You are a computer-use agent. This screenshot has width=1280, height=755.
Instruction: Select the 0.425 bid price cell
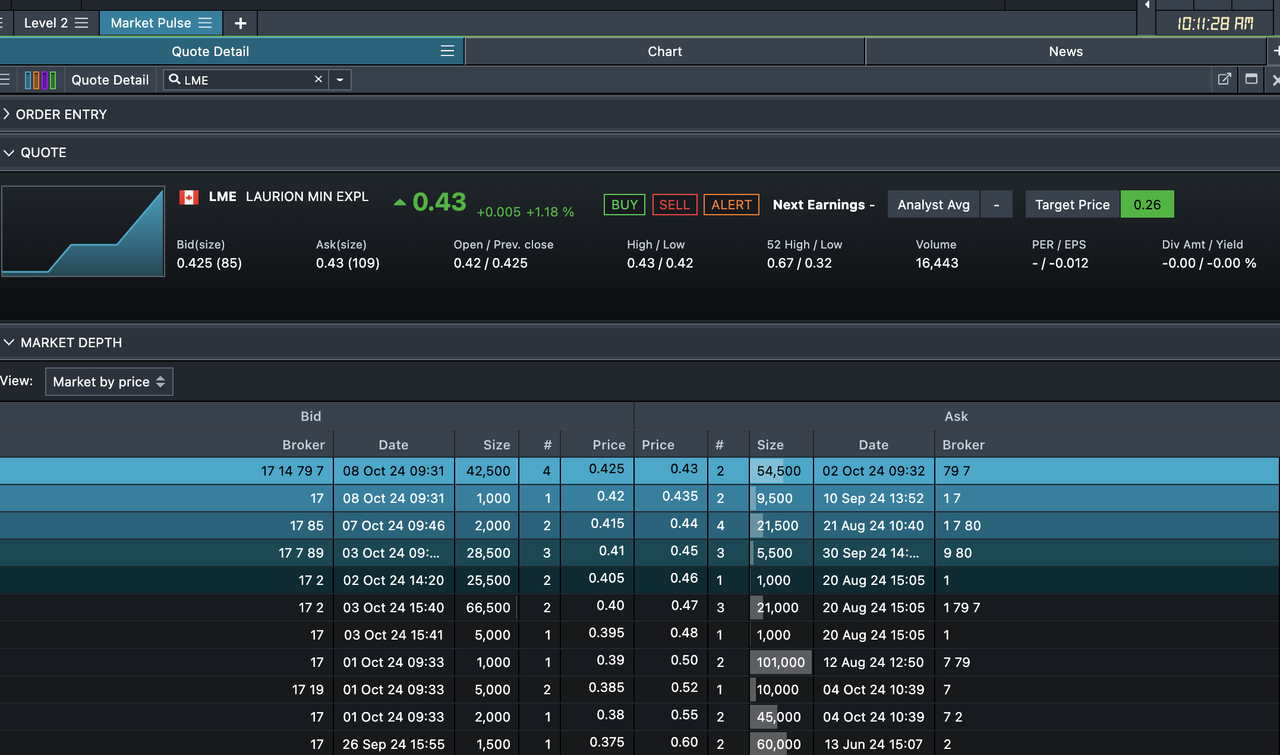point(597,470)
